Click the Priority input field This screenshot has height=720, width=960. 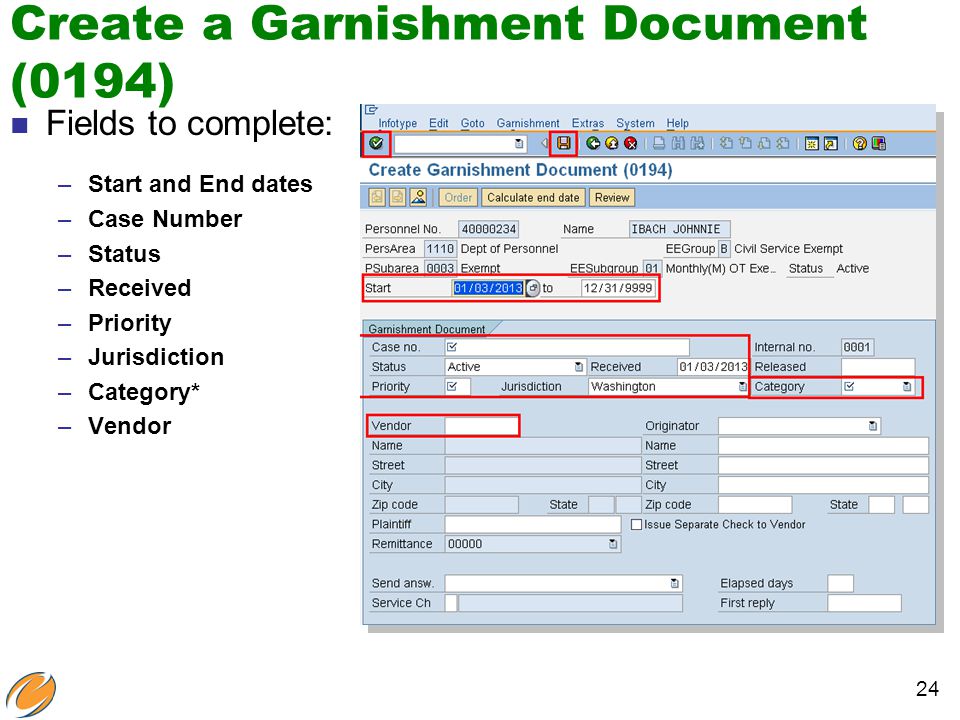coord(457,386)
